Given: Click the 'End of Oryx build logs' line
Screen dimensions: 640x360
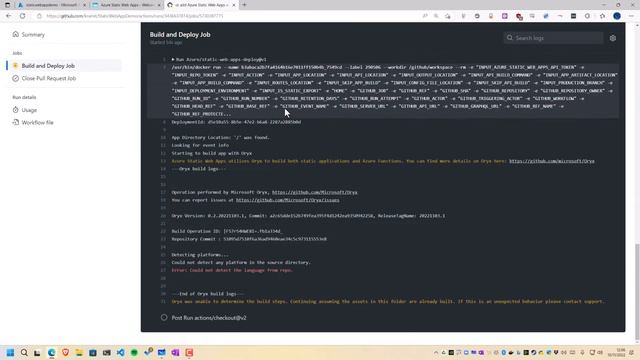Looking at the screenshot, I should coord(207,294).
